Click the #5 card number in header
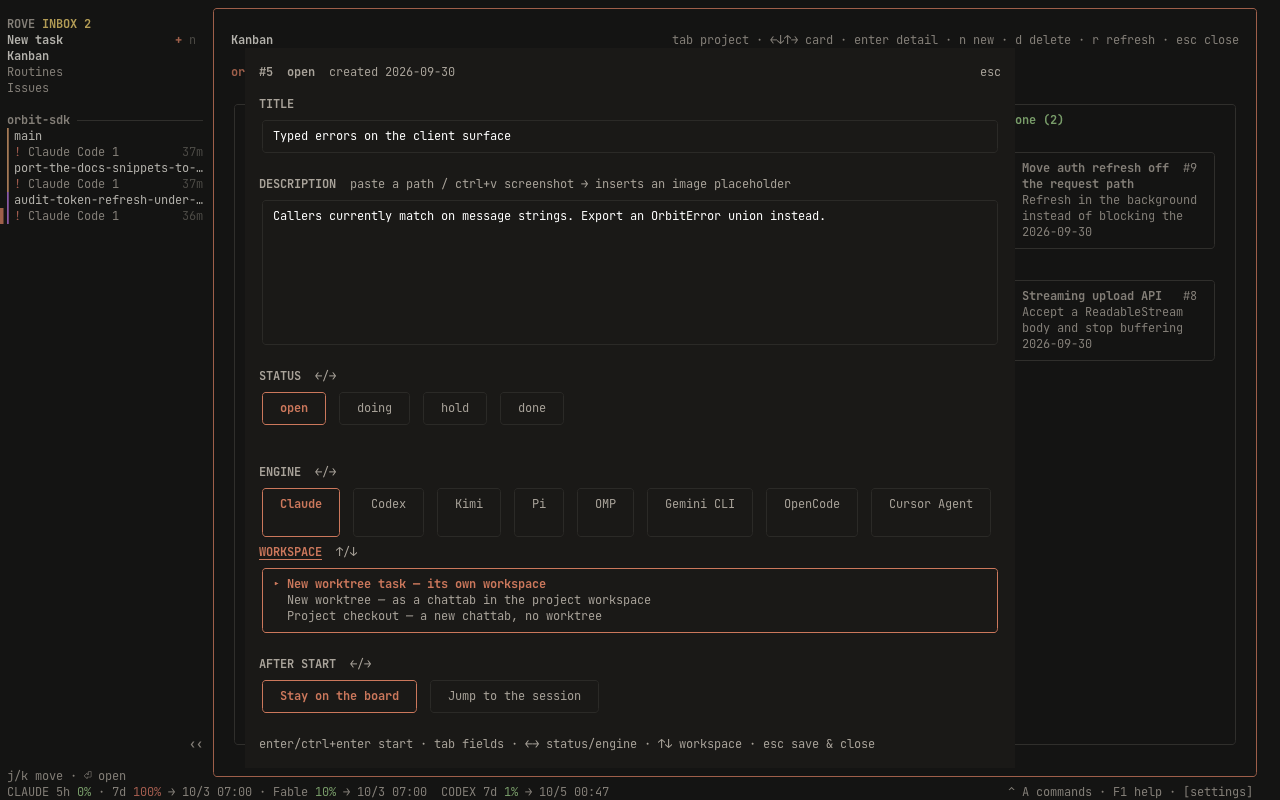The width and height of the screenshot is (1280, 800). 266,72
